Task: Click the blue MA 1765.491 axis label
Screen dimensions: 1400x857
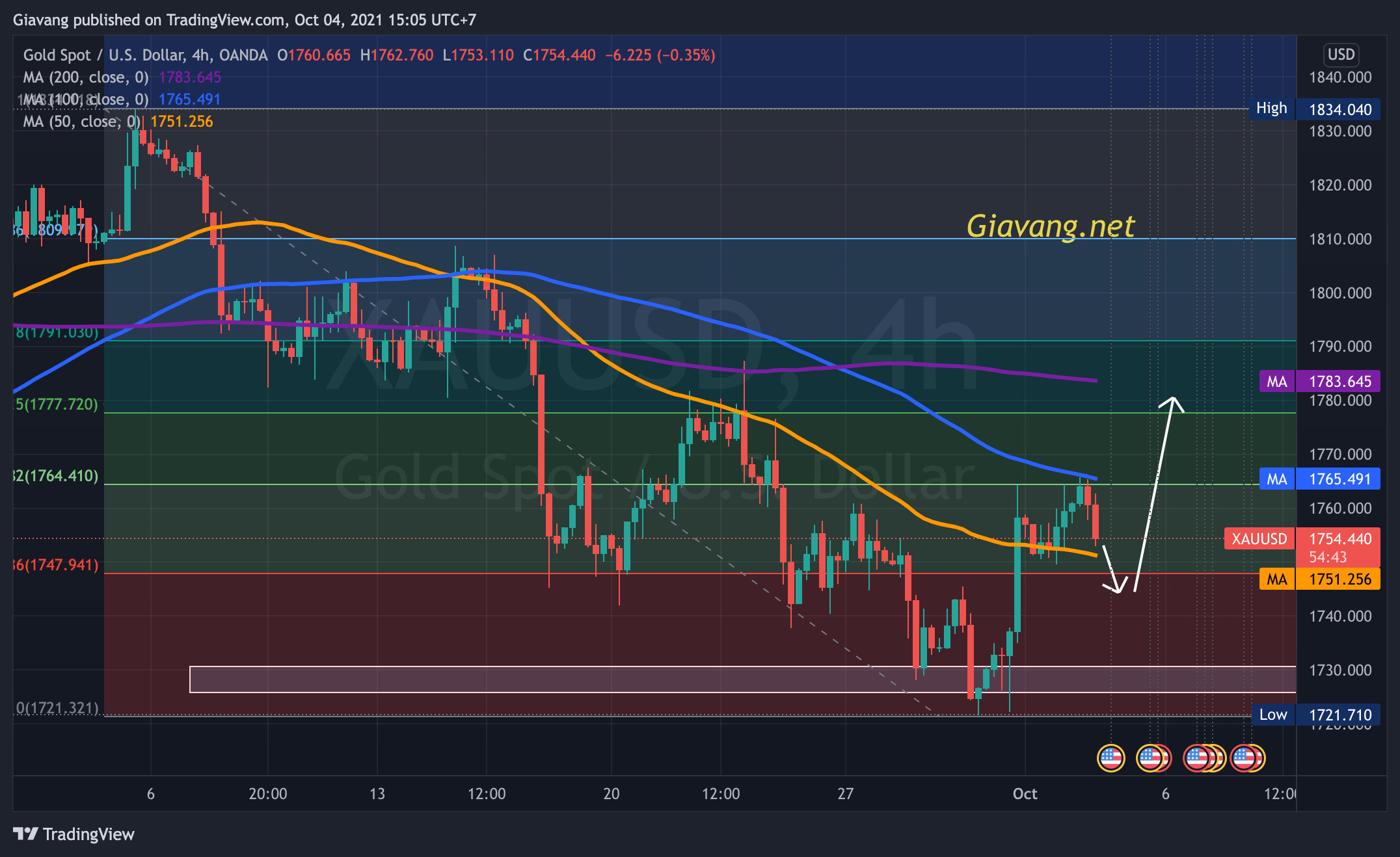Action: (1319, 479)
